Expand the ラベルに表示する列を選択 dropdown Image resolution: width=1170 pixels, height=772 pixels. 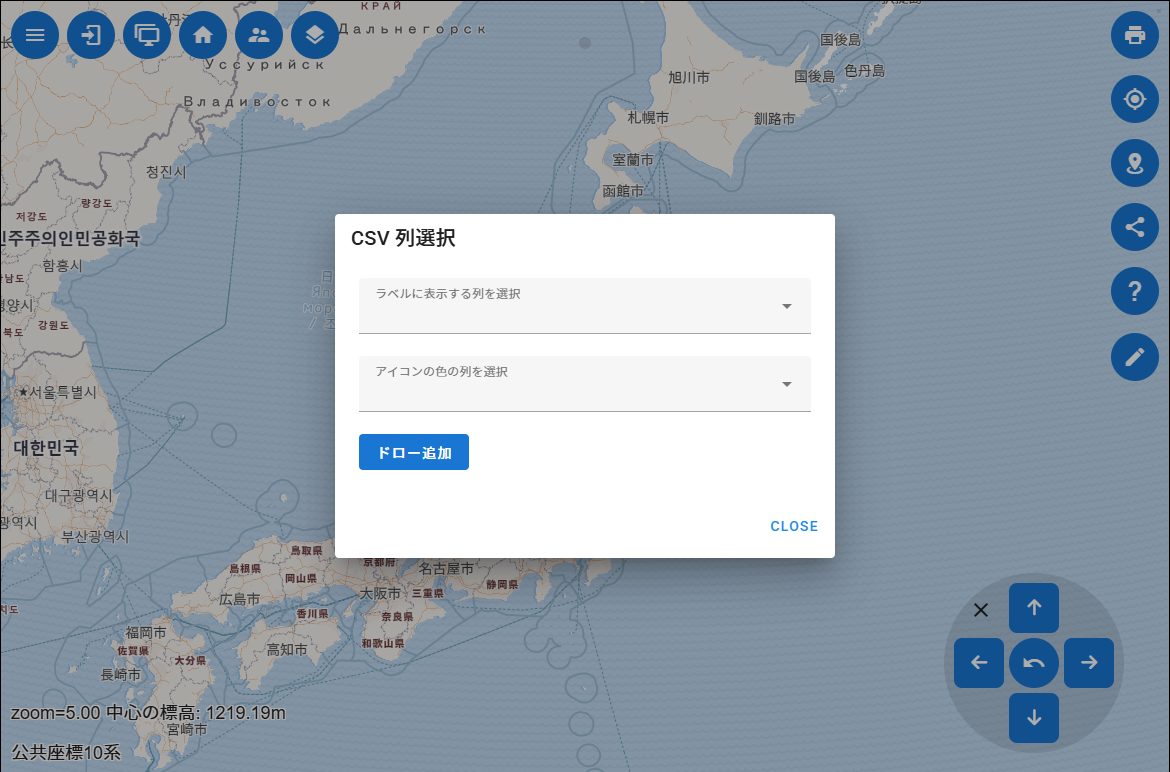pyautogui.click(x=584, y=306)
